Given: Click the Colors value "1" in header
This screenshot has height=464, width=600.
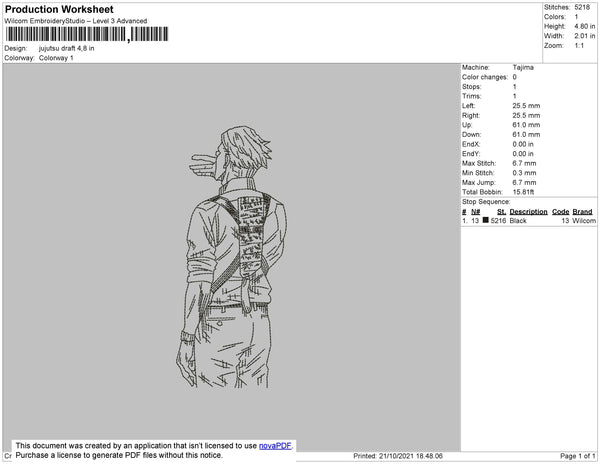Looking at the screenshot, I should (x=576, y=17).
